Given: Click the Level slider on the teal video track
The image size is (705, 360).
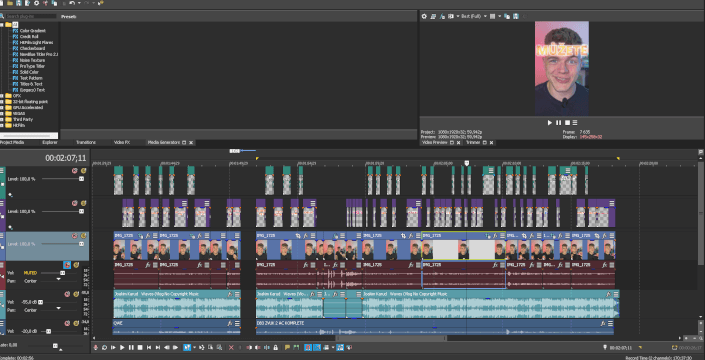Looking at the screenshot, I should coord(62,179).
